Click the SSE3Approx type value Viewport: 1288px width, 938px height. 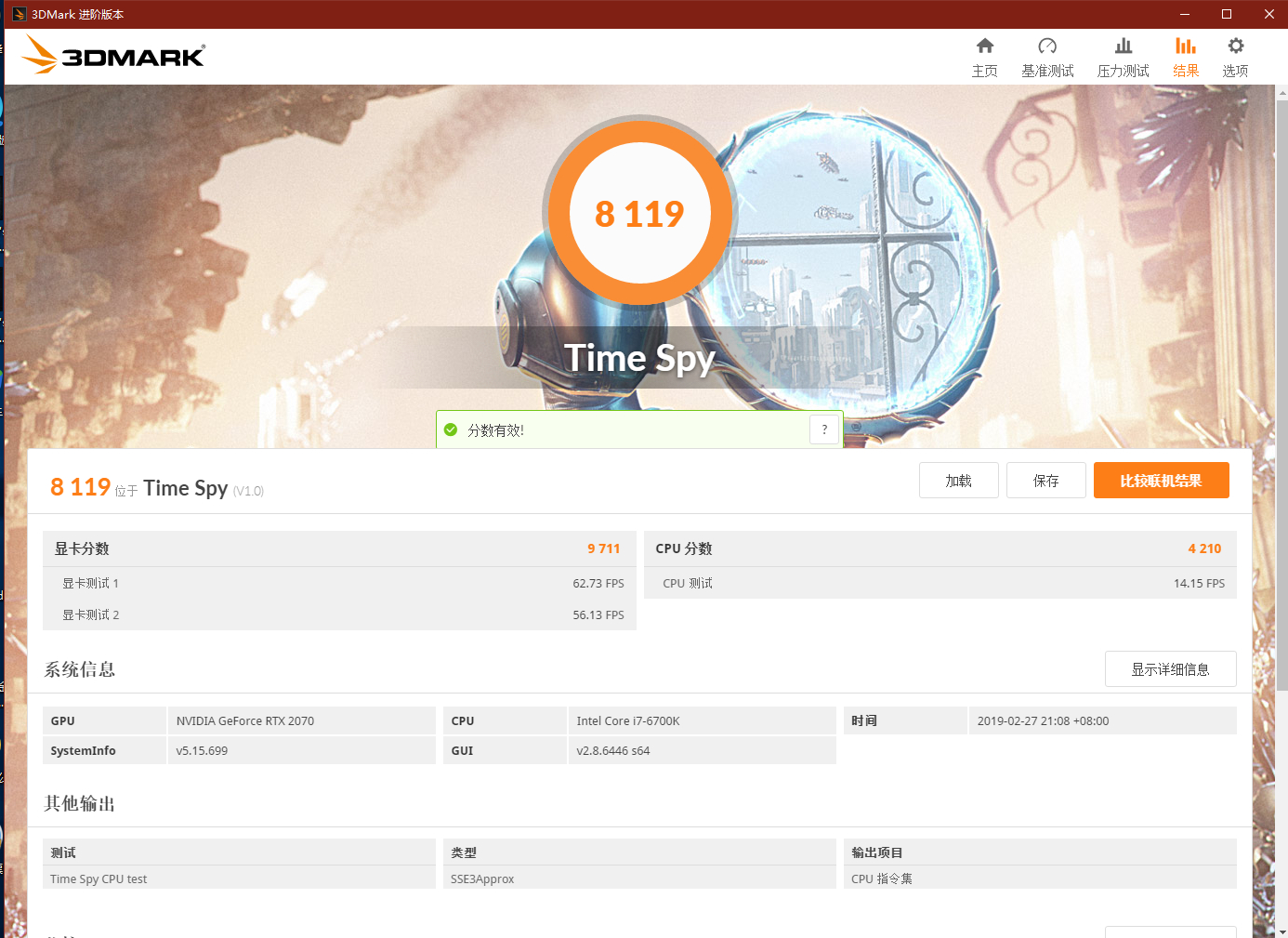(482, 879)
